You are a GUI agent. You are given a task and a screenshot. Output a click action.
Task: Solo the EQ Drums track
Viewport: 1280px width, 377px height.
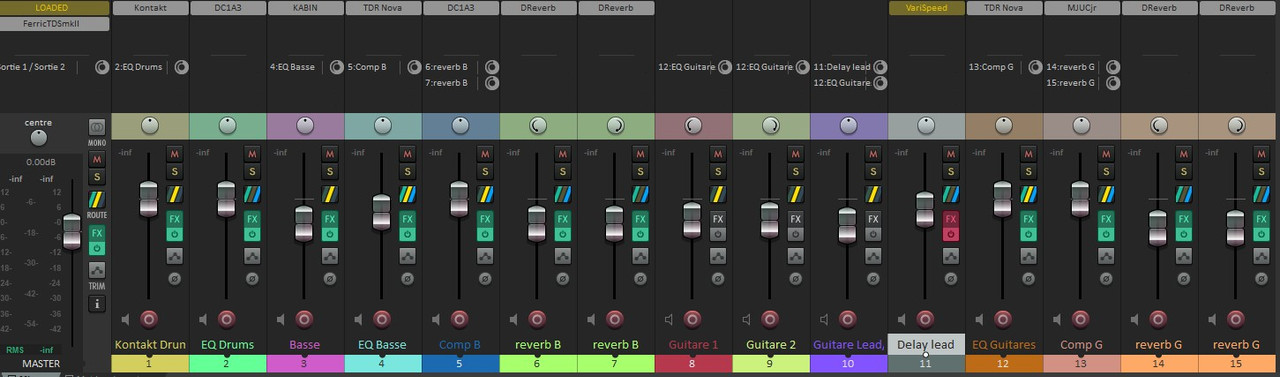[253, 172]
